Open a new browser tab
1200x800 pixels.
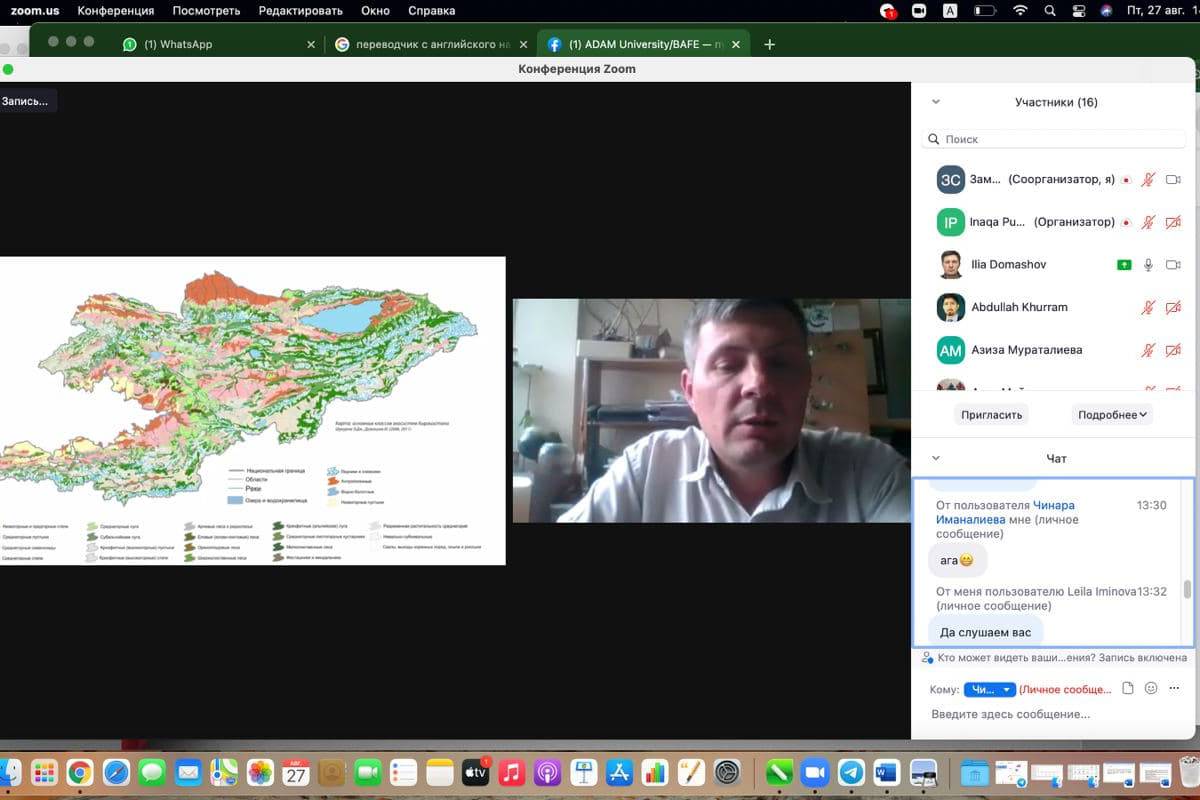tap(769, 44)
